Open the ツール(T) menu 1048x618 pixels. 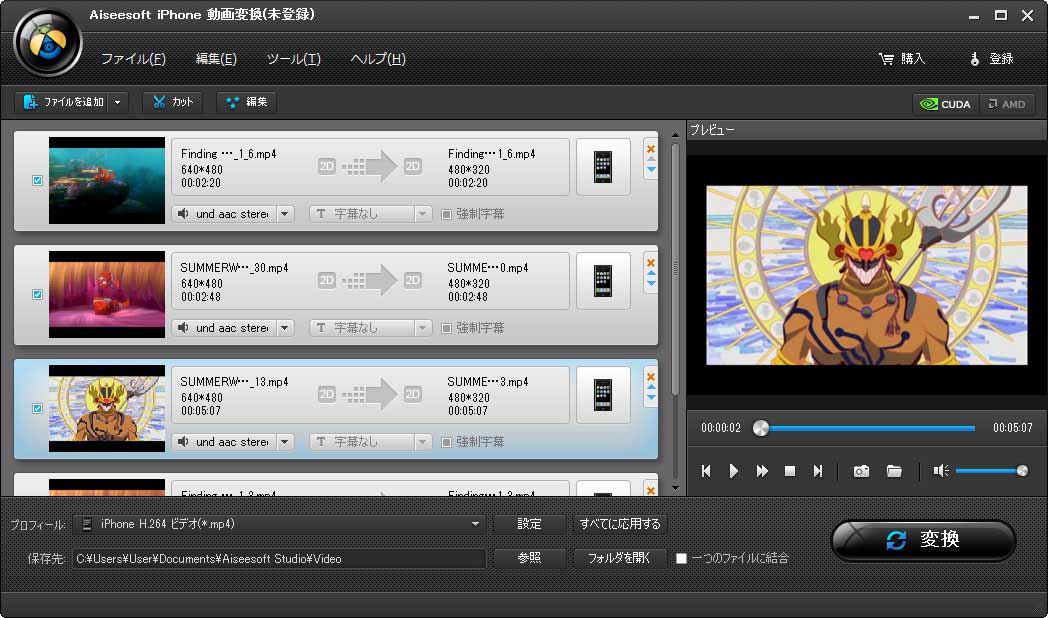pyautogui.click(x=293, y=59)
